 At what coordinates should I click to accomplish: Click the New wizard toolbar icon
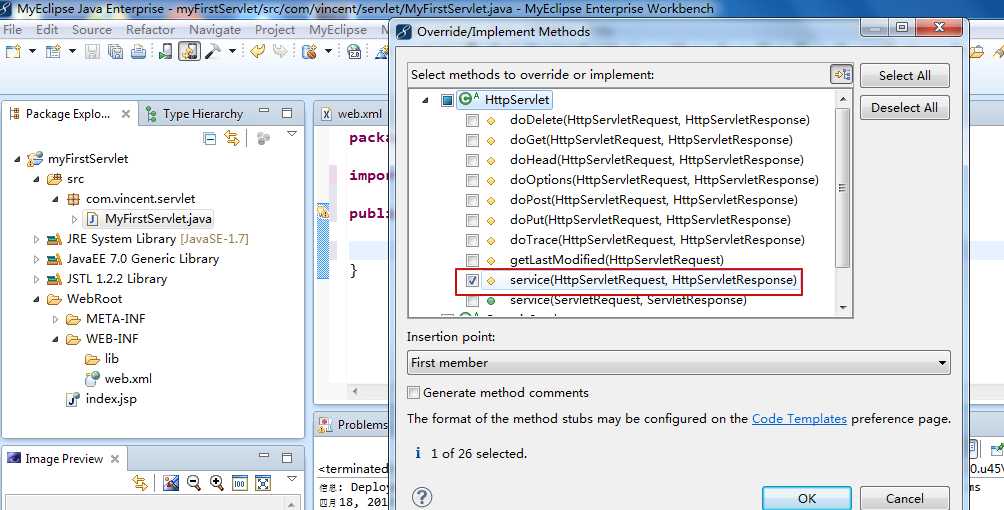13,51
